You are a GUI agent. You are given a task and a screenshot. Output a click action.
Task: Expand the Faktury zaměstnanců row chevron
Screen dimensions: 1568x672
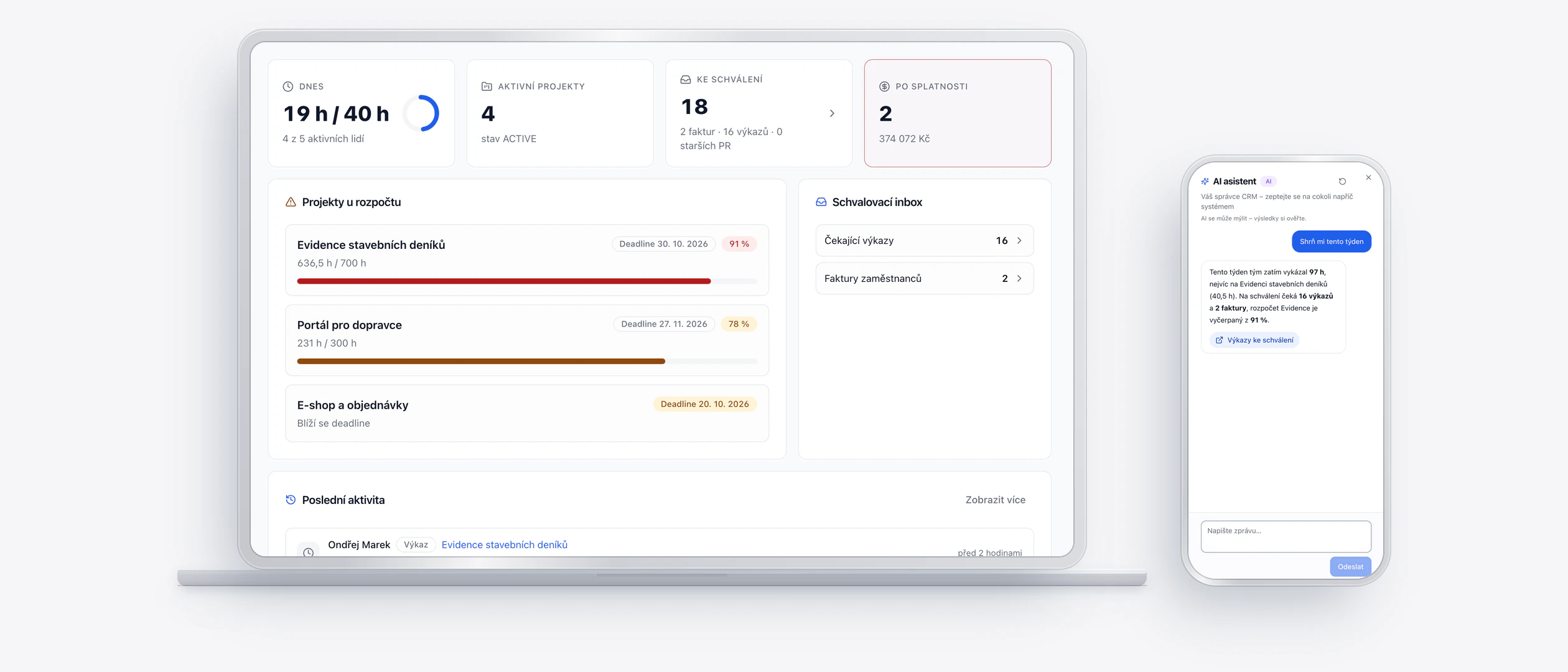pyautogui.click(x=1019, y=279)
